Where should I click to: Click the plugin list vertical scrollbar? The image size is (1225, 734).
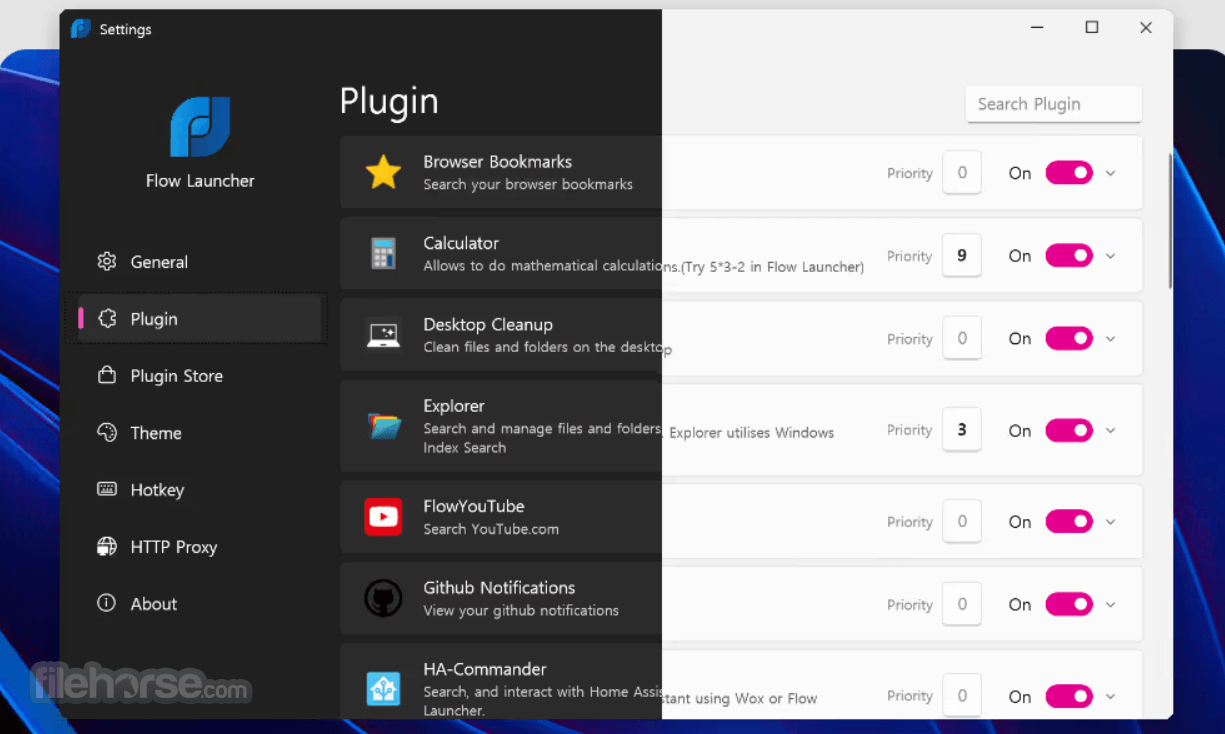coord(1169,221)
